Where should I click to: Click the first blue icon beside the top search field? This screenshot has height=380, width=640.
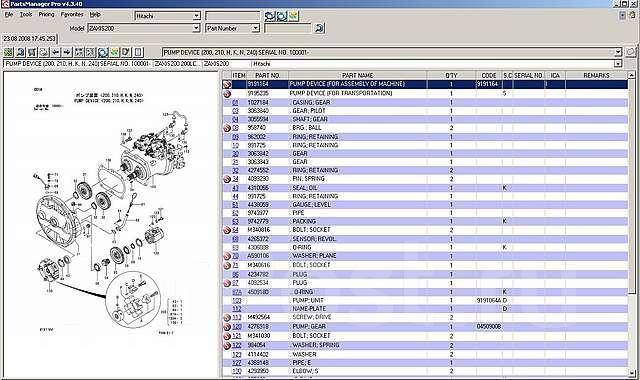tap(270, 16)
